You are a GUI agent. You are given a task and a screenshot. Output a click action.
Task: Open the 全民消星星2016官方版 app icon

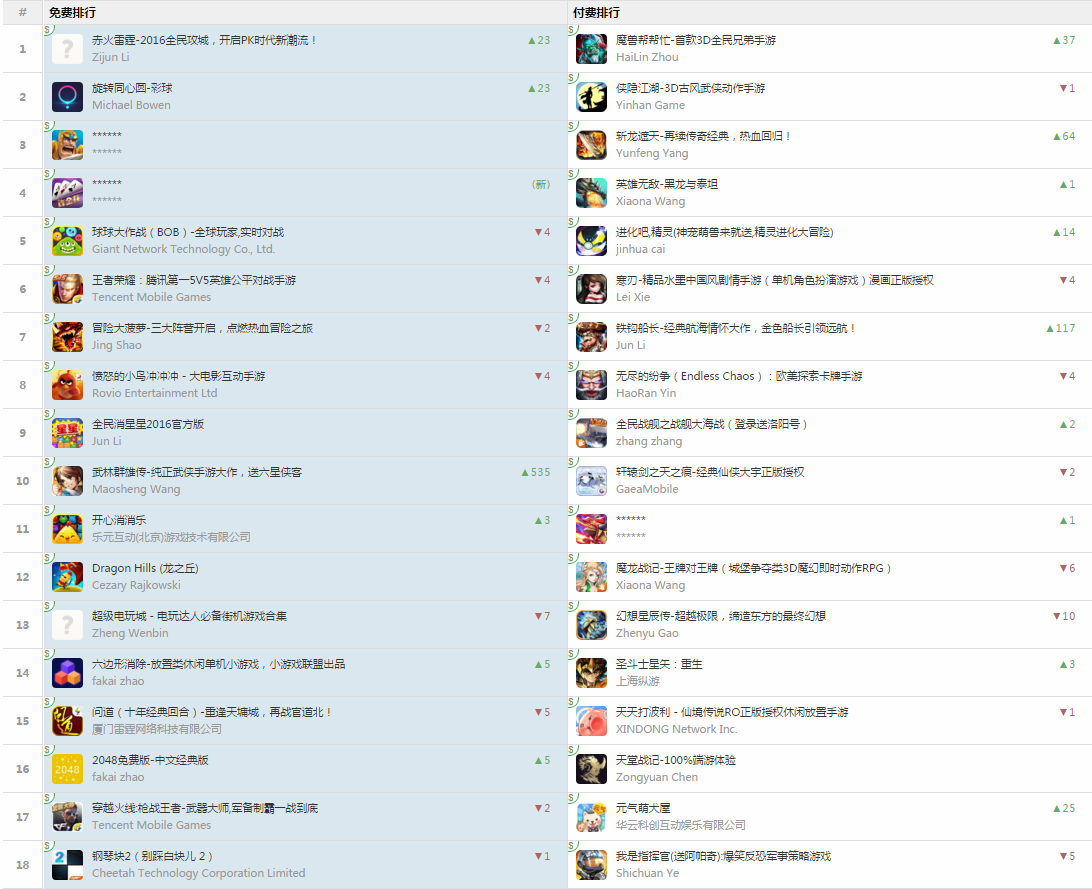coord(68,433)
